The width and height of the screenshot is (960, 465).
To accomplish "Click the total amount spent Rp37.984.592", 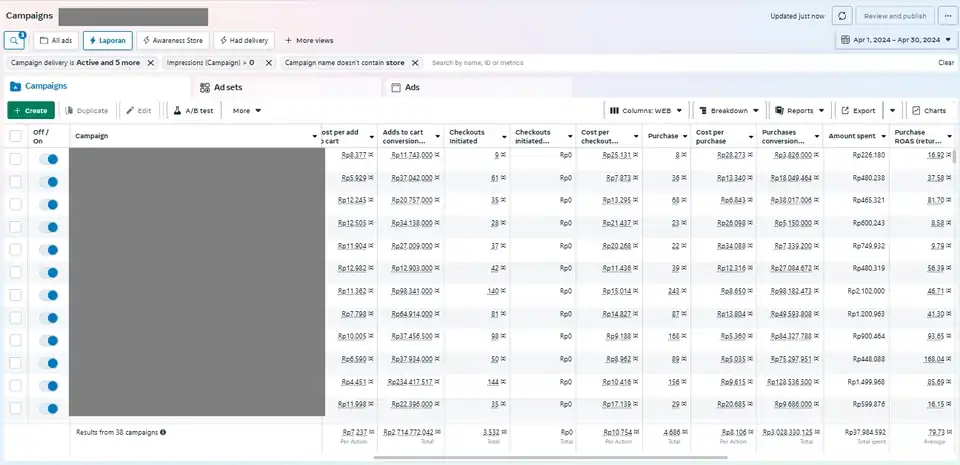I will pyautogui.click(x=864, y=432).
